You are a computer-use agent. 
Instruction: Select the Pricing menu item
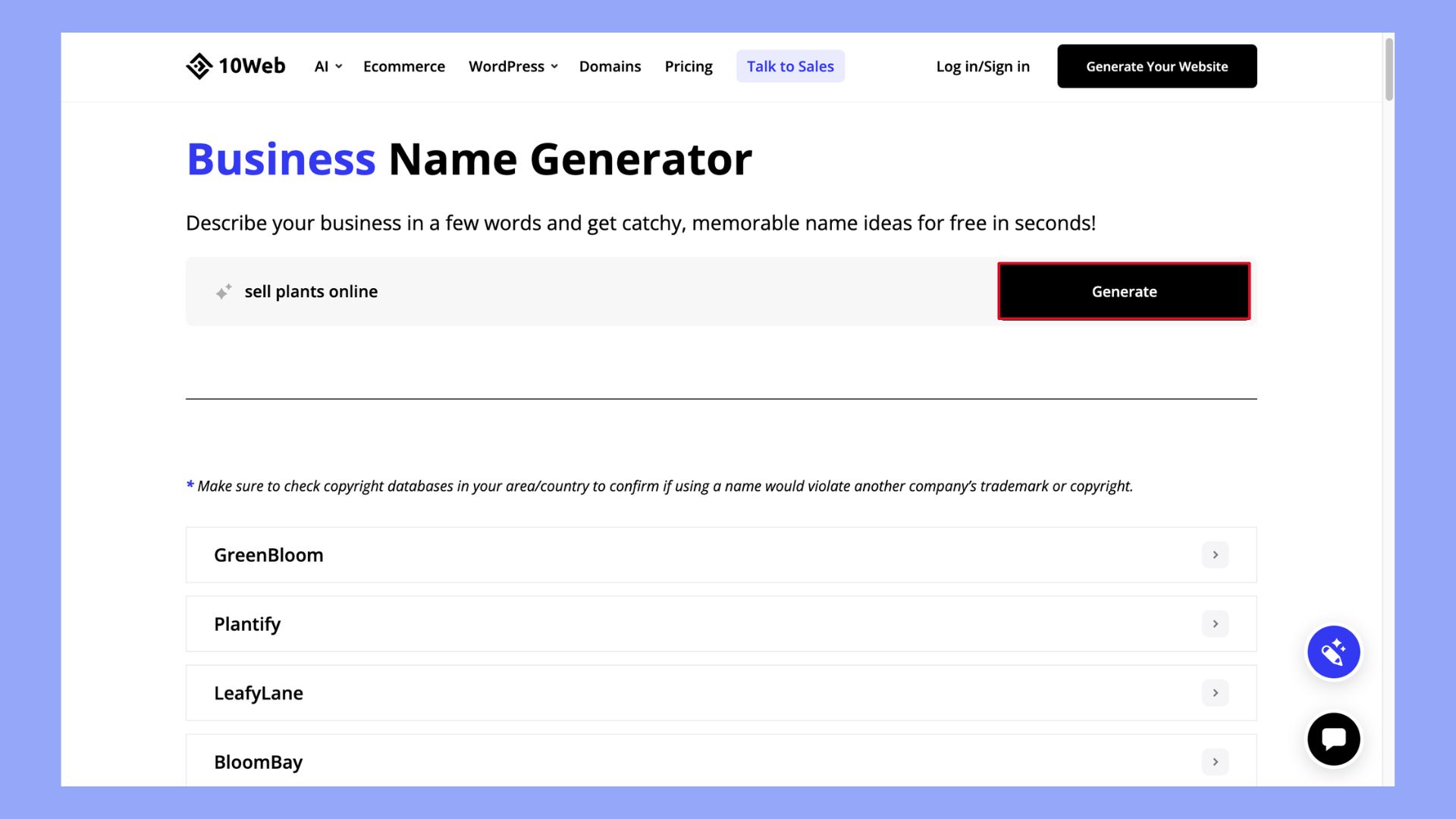pos(688,66)
